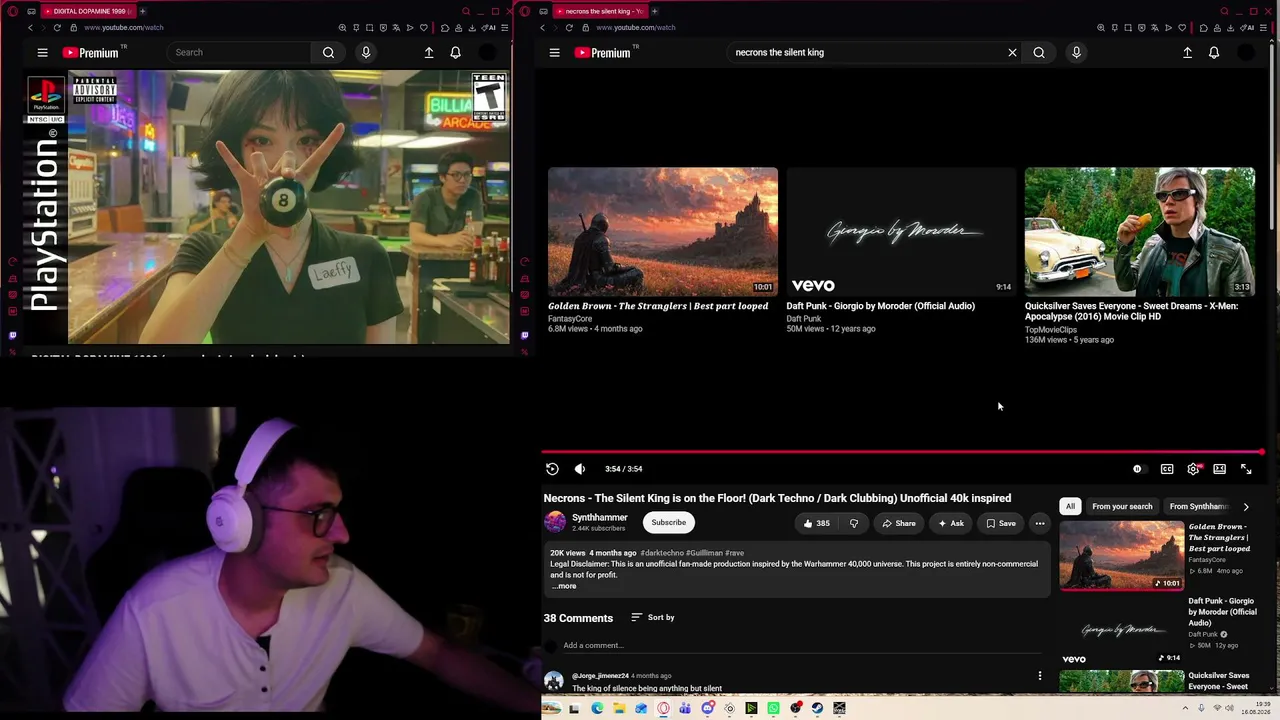The image size is (1280, 720).
Task: Open player settings gear
Action: (1193, 469)
